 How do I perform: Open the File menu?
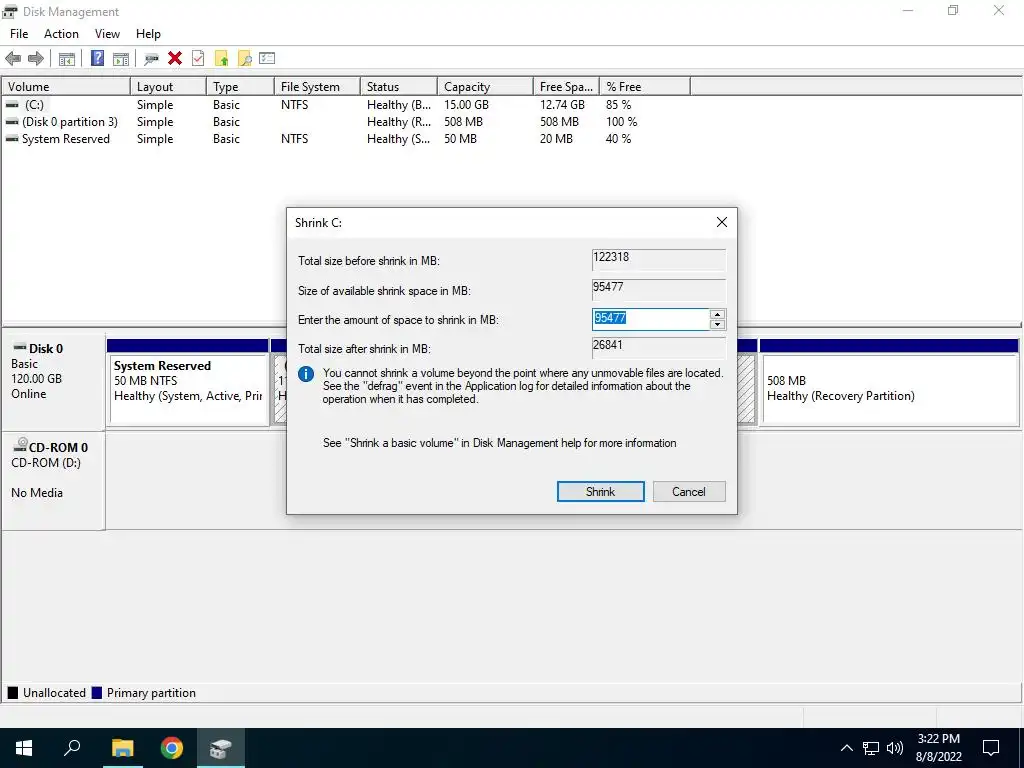(x=19, y=34)
